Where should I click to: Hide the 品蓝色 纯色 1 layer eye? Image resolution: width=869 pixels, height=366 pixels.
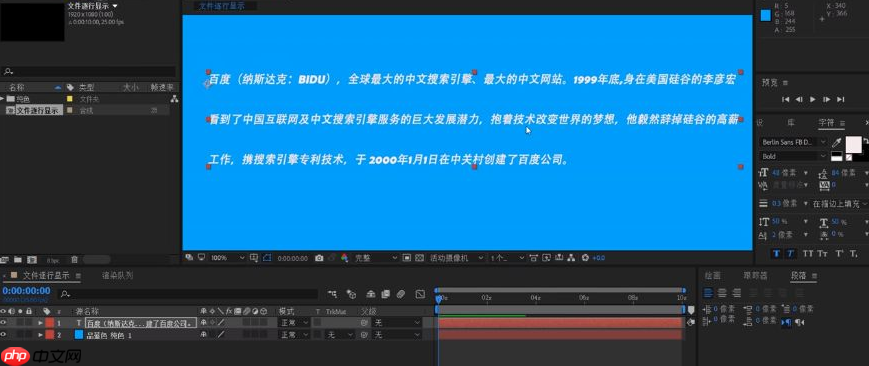point(3,335)
